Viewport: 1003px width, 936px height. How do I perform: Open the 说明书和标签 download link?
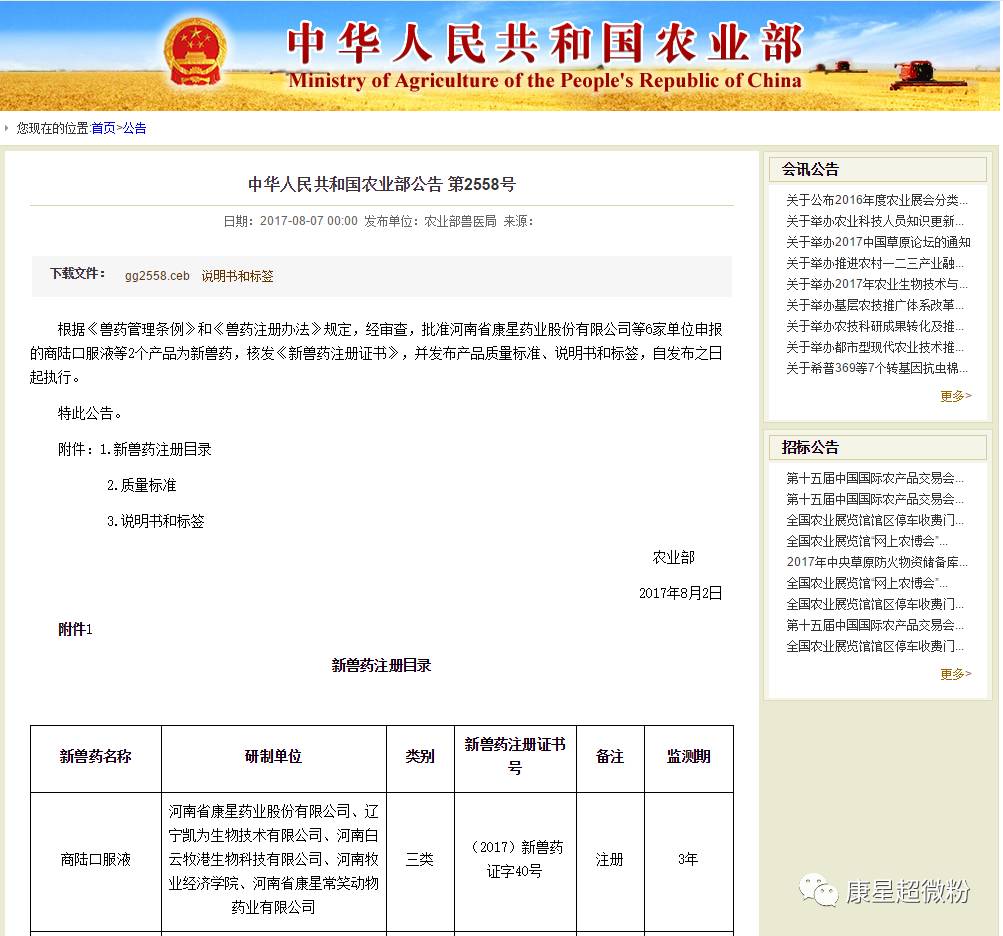[x=237, y=276]
